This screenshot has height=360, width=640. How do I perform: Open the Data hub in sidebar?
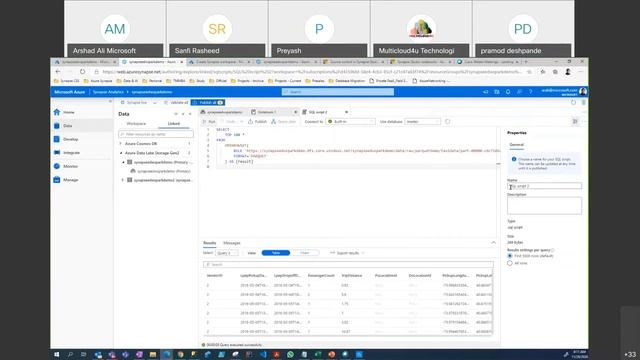[82, 126]
